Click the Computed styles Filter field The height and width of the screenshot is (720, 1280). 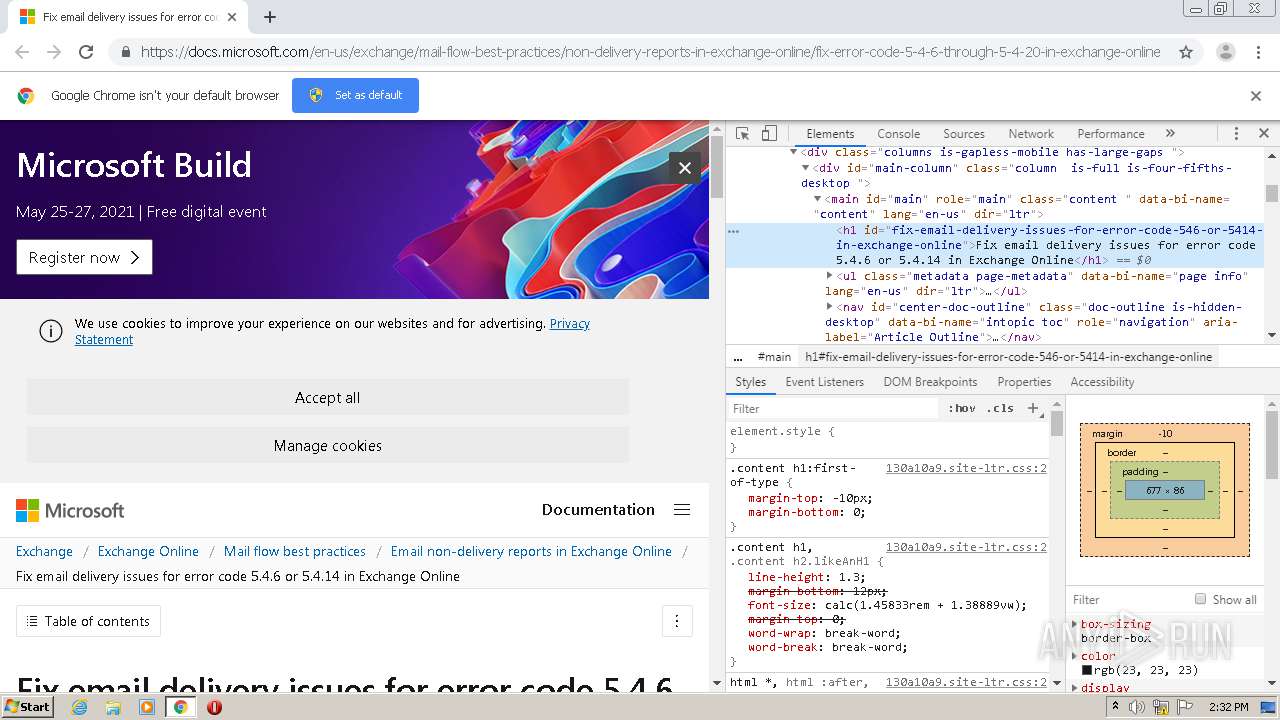(x=1130, y=599)
